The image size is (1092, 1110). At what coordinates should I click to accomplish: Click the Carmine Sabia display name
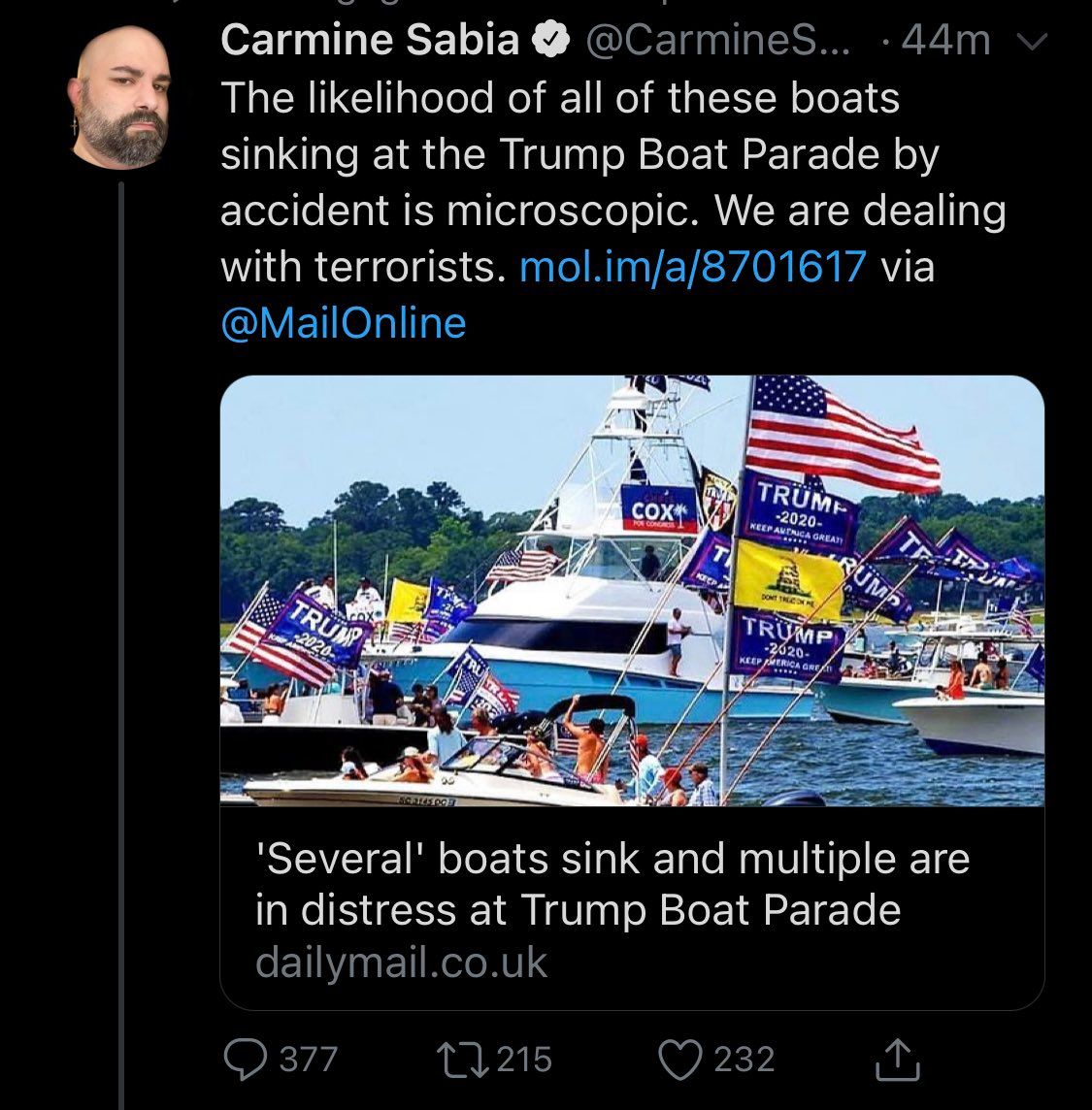[370, 40]
